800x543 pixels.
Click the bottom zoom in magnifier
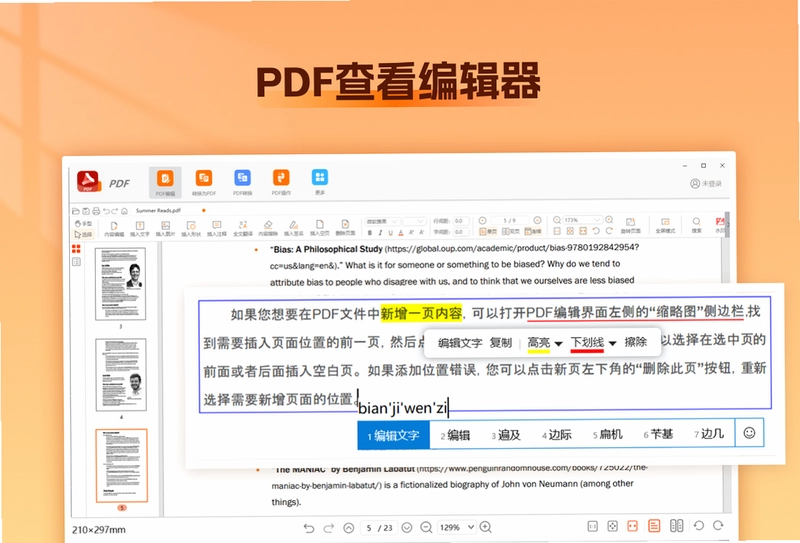[486, 527]
